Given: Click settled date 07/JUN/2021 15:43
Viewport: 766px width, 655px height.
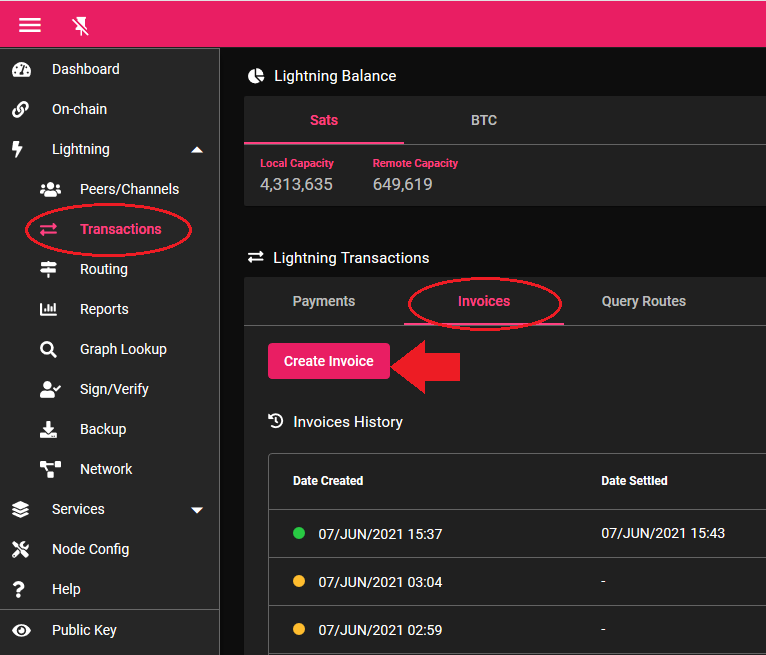Looking at the screenshot, I should point(663,533).
